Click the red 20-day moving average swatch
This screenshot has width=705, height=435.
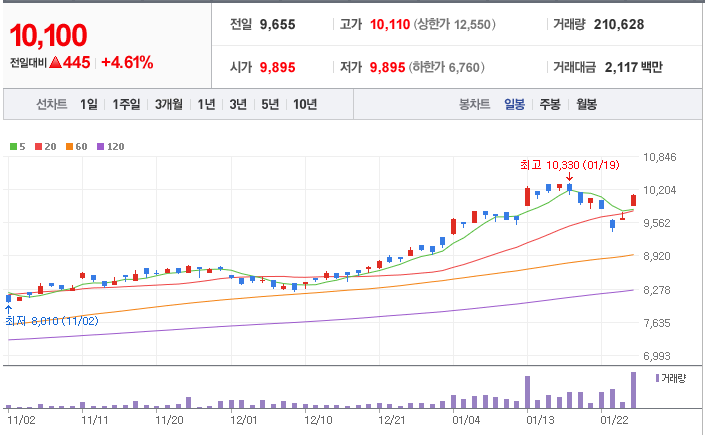(x=39, y=147)
